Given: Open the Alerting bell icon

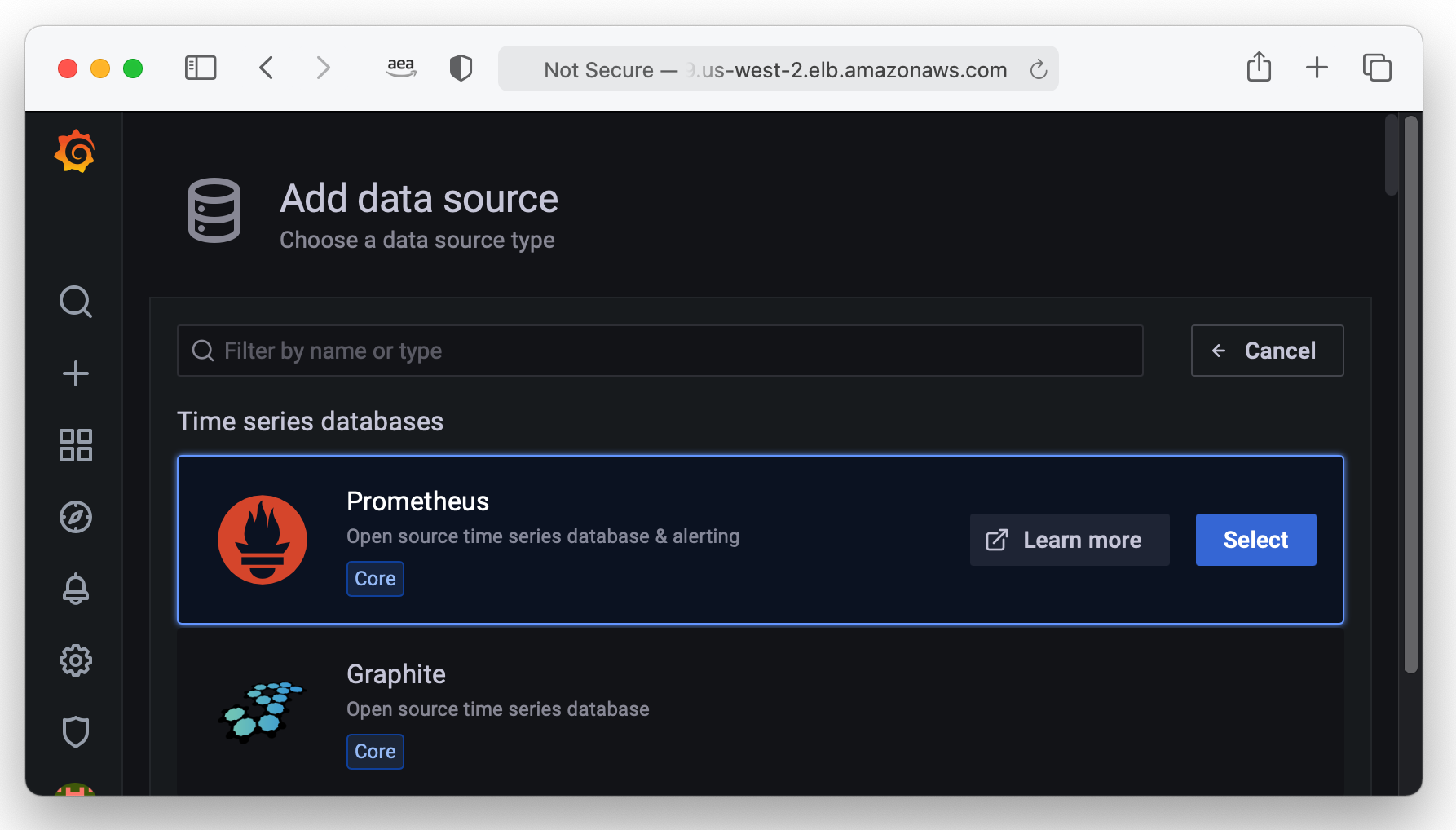Looking at the screenshot, I should 76,589.
